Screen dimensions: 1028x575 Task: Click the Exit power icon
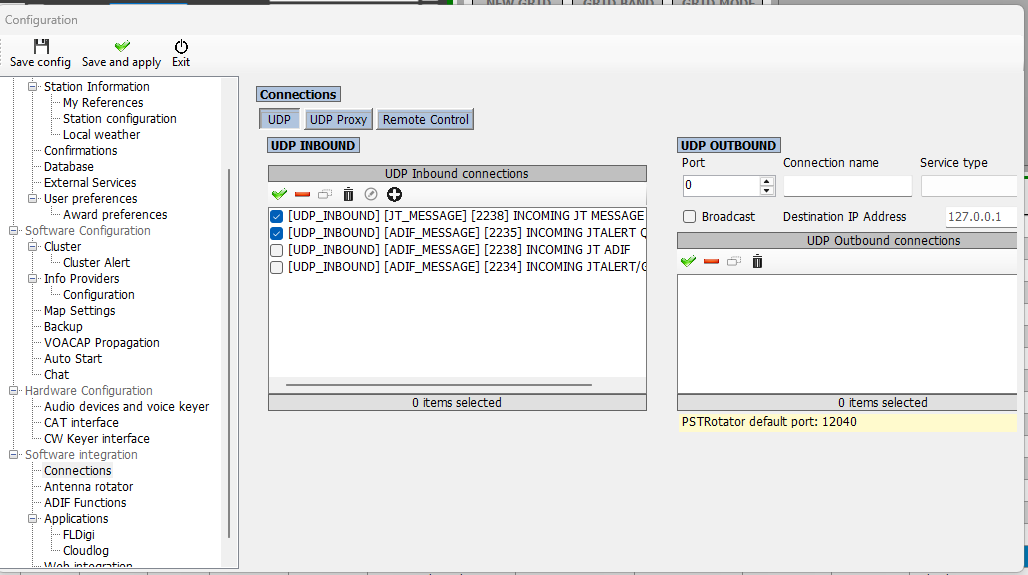coord(181,47)
